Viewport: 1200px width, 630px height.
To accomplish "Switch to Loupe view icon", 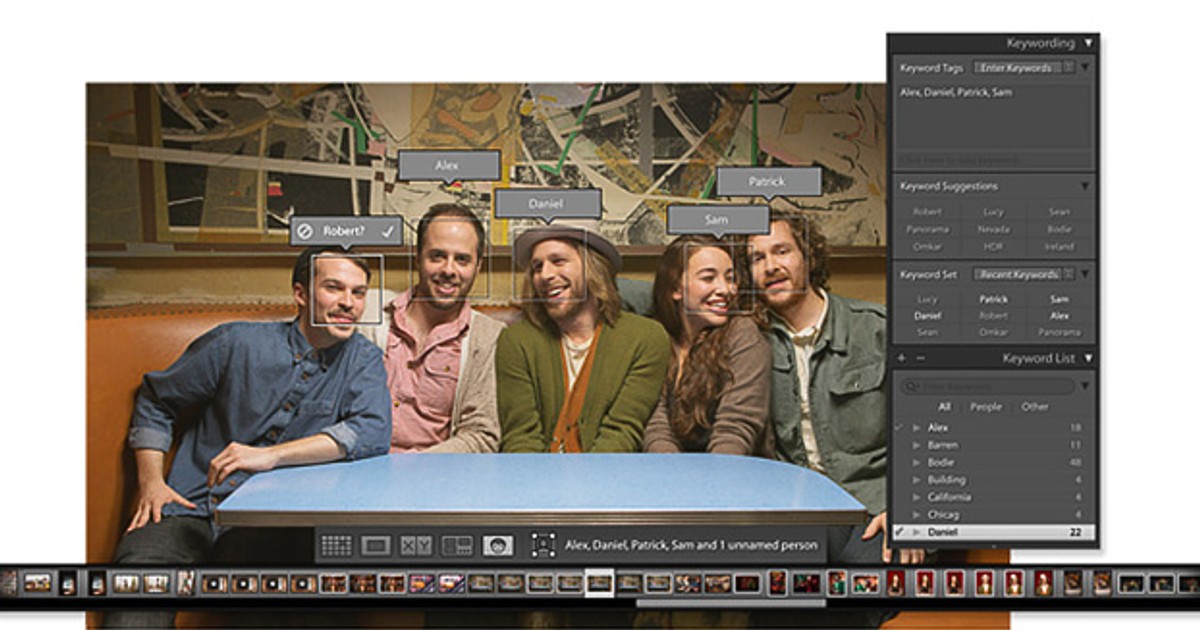I will tap(376, 546).
